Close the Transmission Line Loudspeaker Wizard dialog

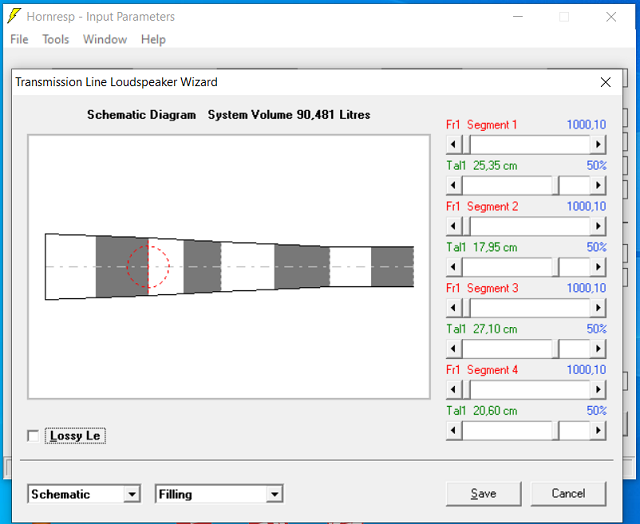[x=606, y=82]
